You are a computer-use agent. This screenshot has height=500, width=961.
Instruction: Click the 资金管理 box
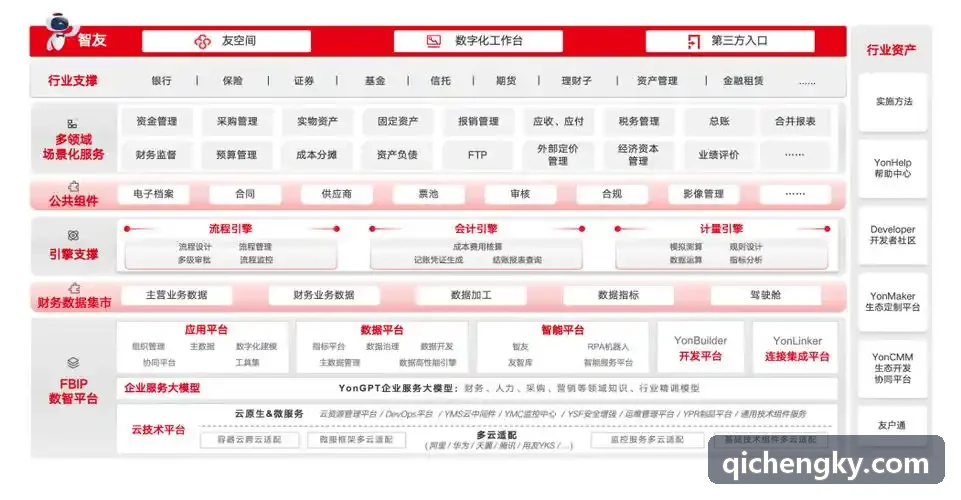coord(156,121)
